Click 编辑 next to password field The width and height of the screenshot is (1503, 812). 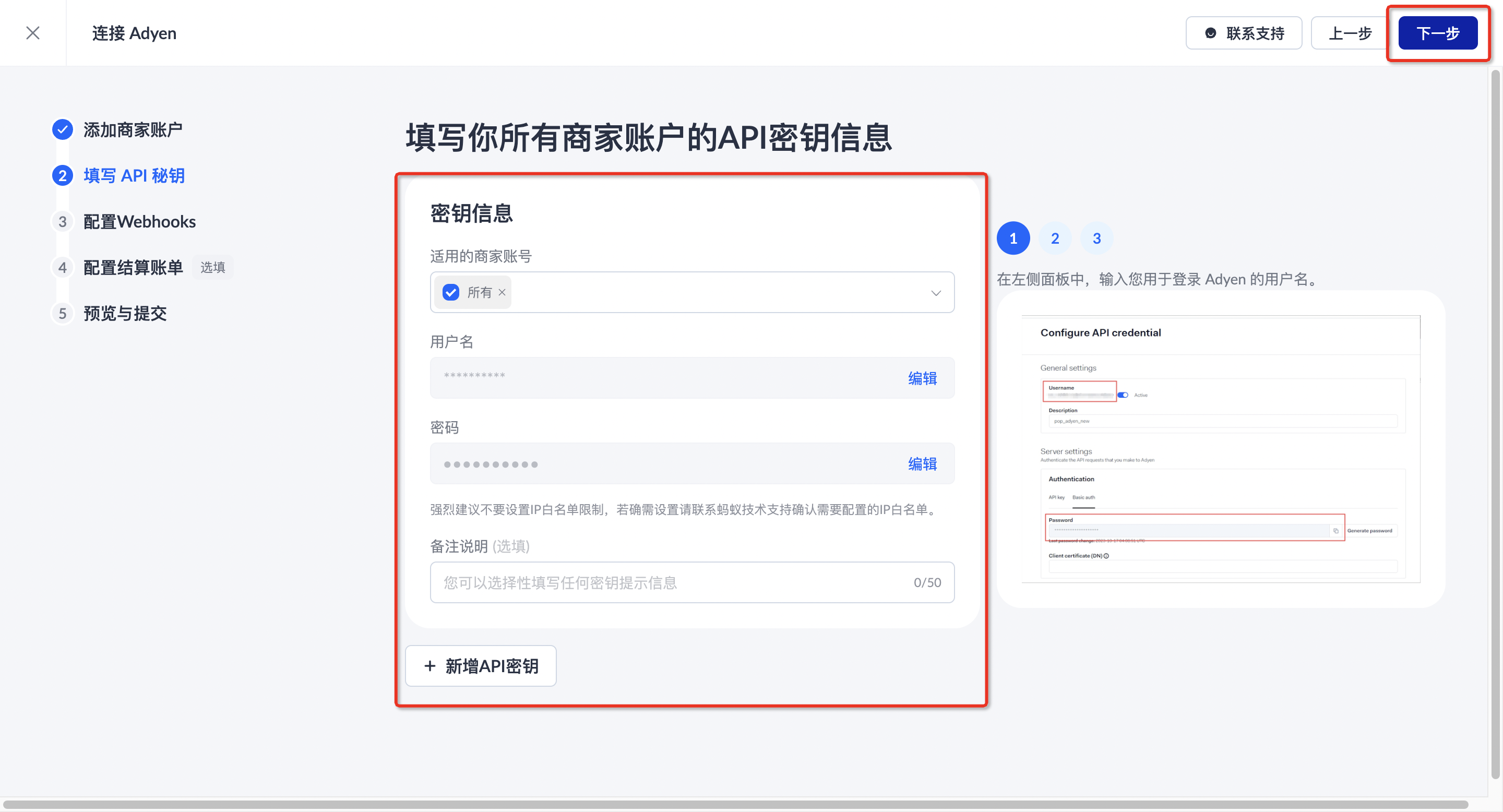(x=922, y=464)
